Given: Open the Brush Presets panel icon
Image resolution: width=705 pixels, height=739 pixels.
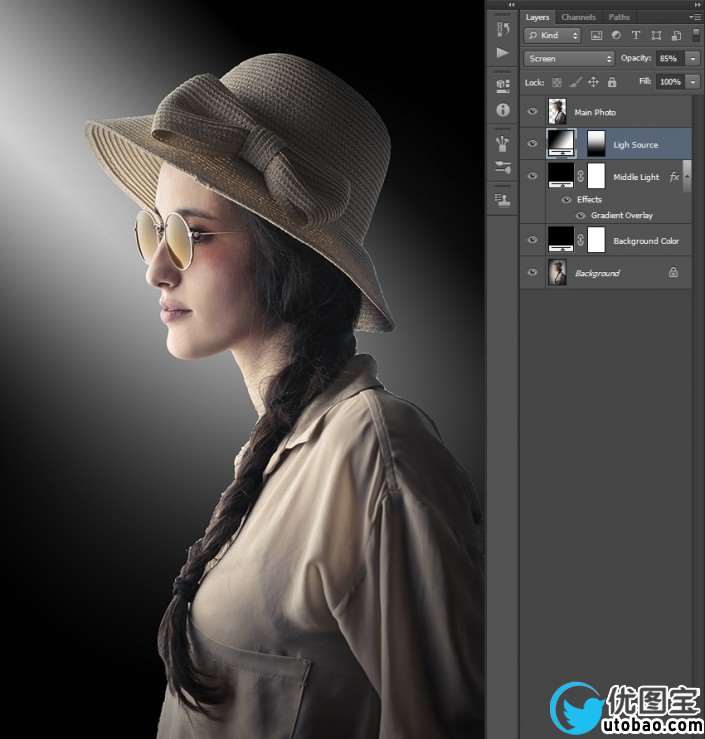Looking at the screenshot, I should point(502,143).
